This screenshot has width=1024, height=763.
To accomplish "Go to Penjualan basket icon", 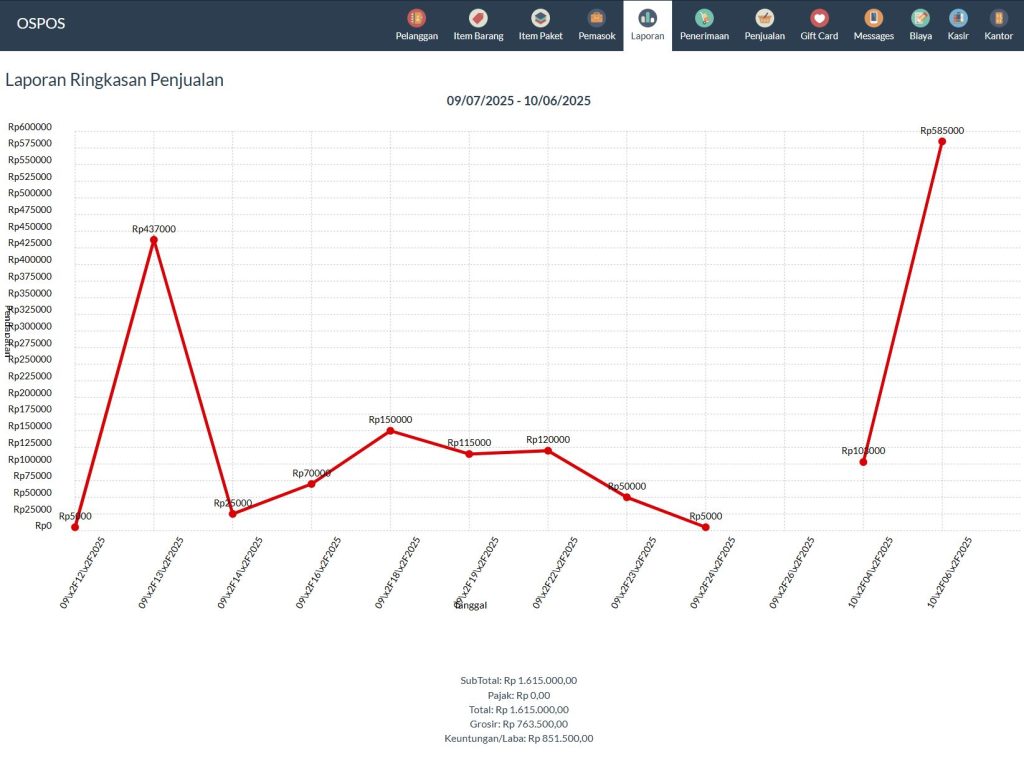I will click(x=764, y=18).
